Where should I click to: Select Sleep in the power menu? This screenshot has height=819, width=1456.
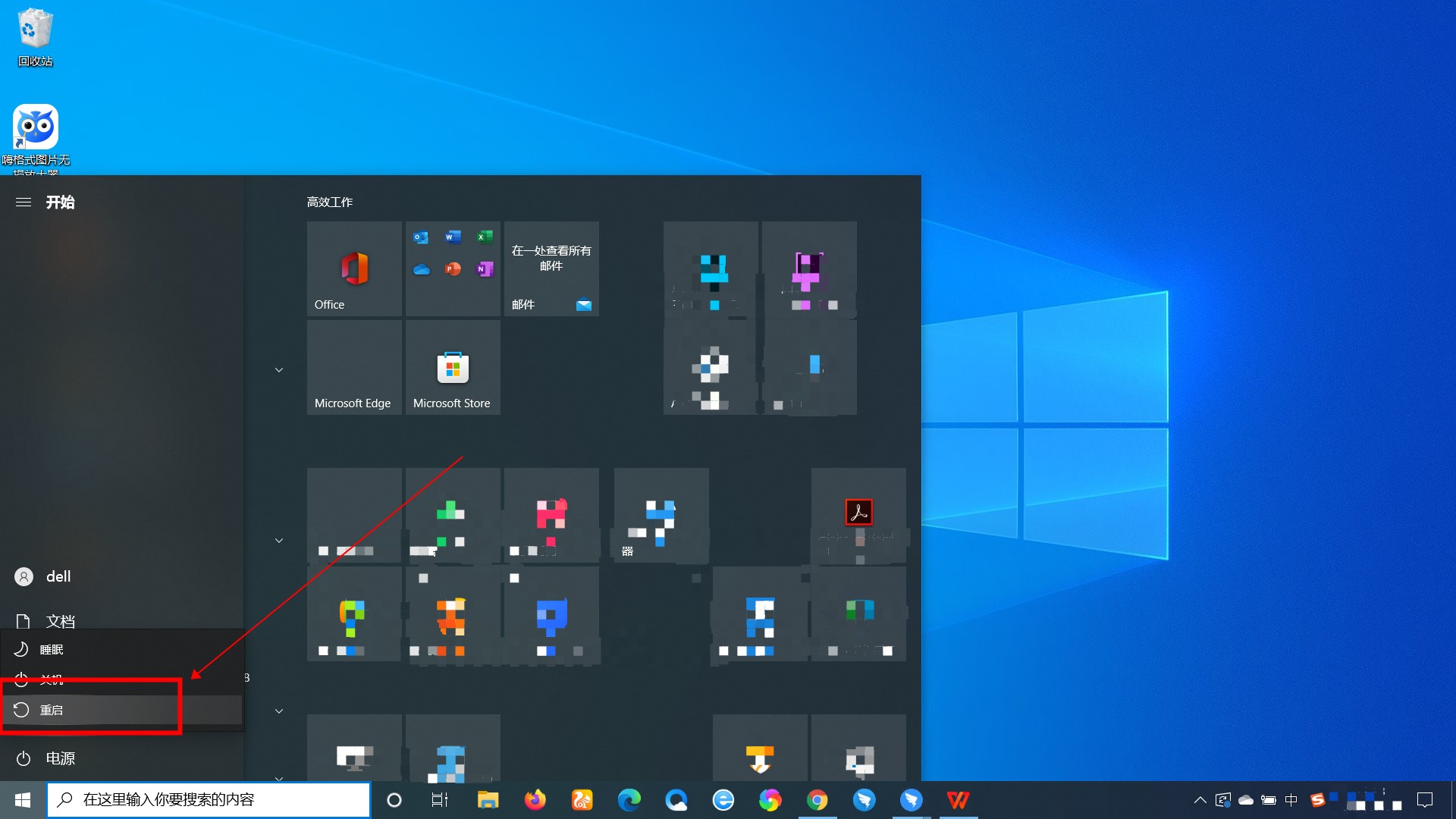pos(52,650)
